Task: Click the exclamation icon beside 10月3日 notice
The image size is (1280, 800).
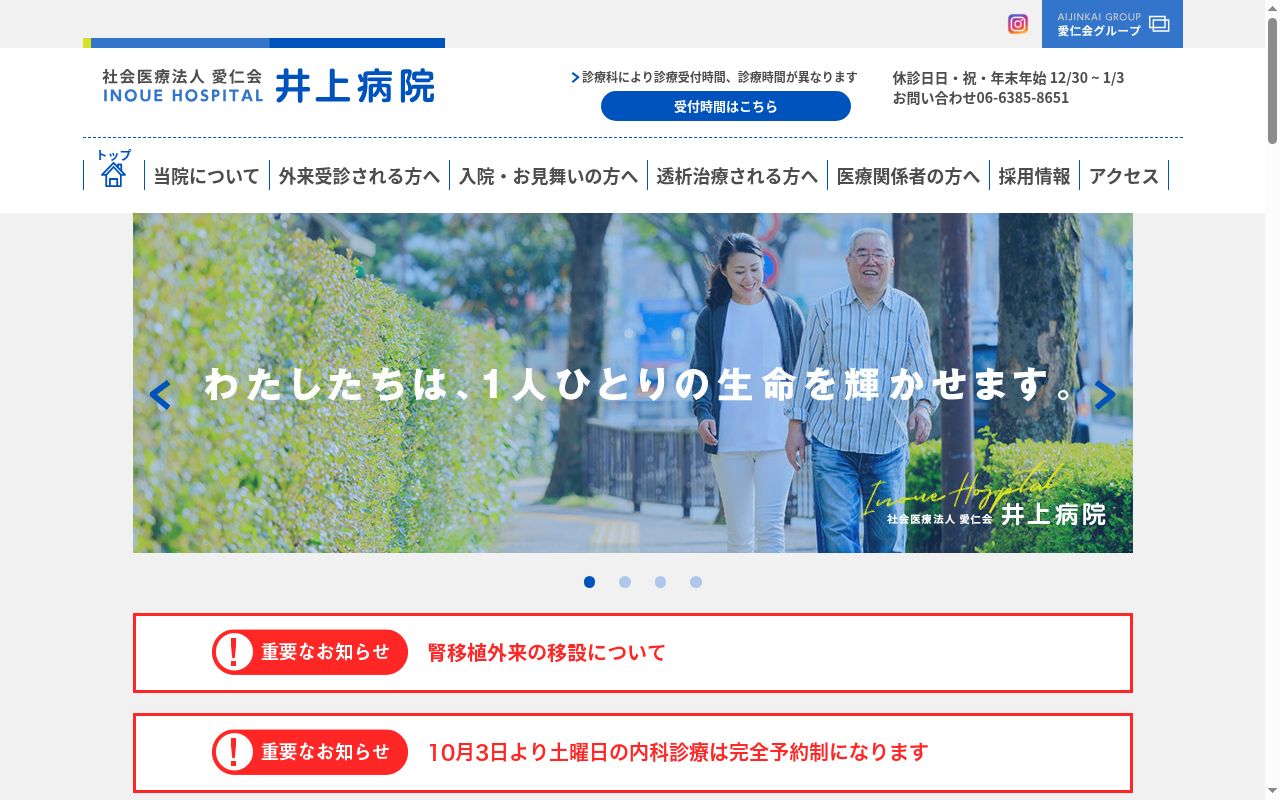Action: 234,752
